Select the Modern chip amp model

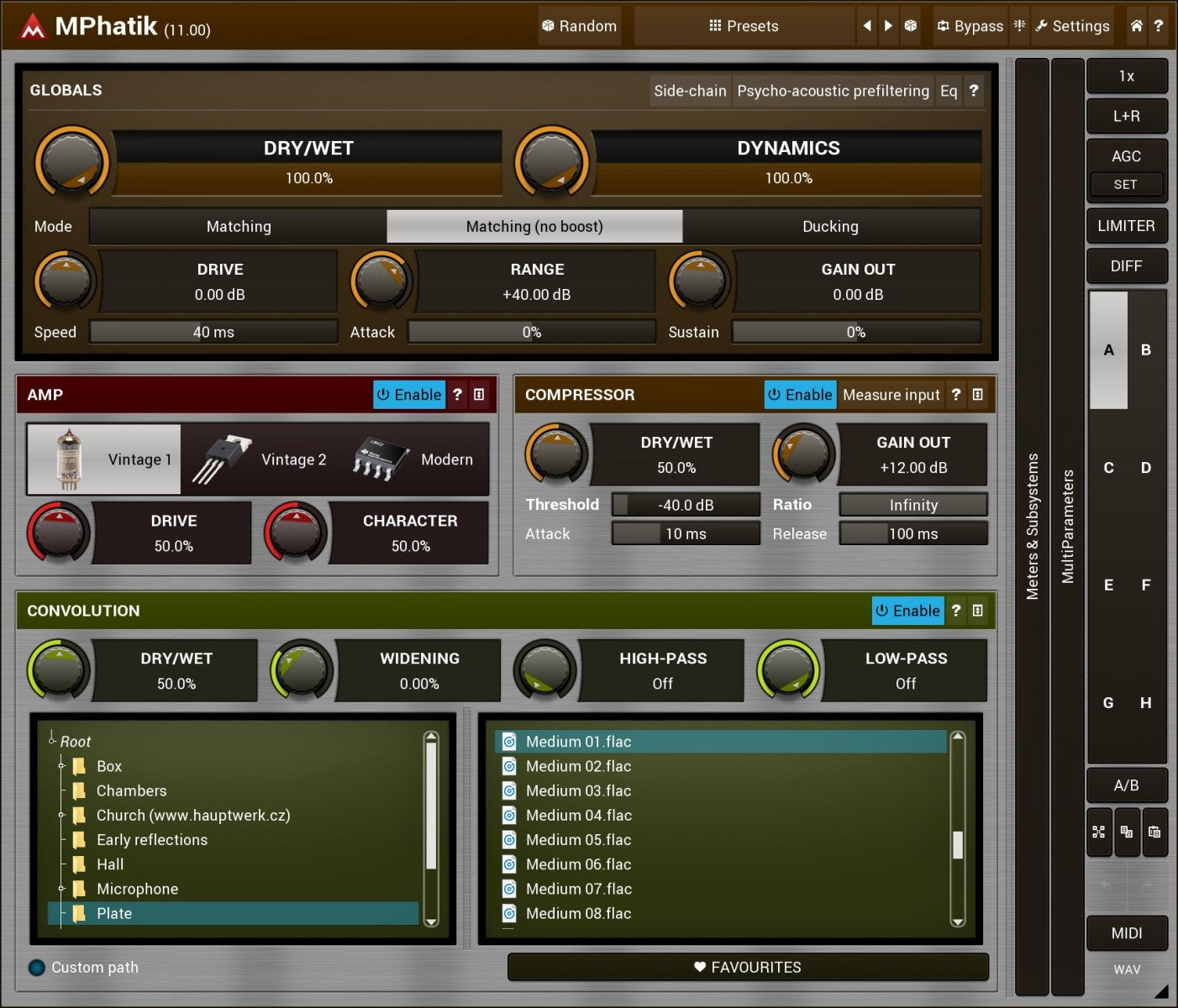click(415, 459)
